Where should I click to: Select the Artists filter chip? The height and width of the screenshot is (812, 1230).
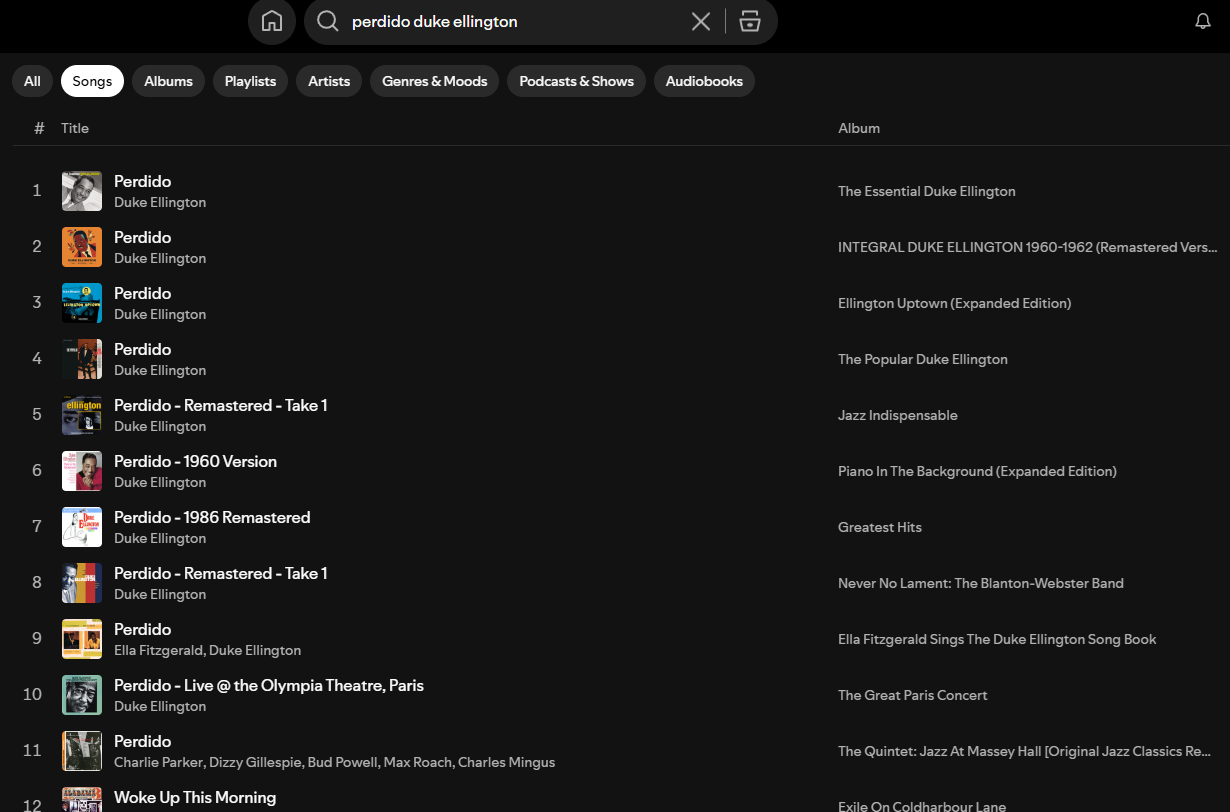click(x=328, y=81)
